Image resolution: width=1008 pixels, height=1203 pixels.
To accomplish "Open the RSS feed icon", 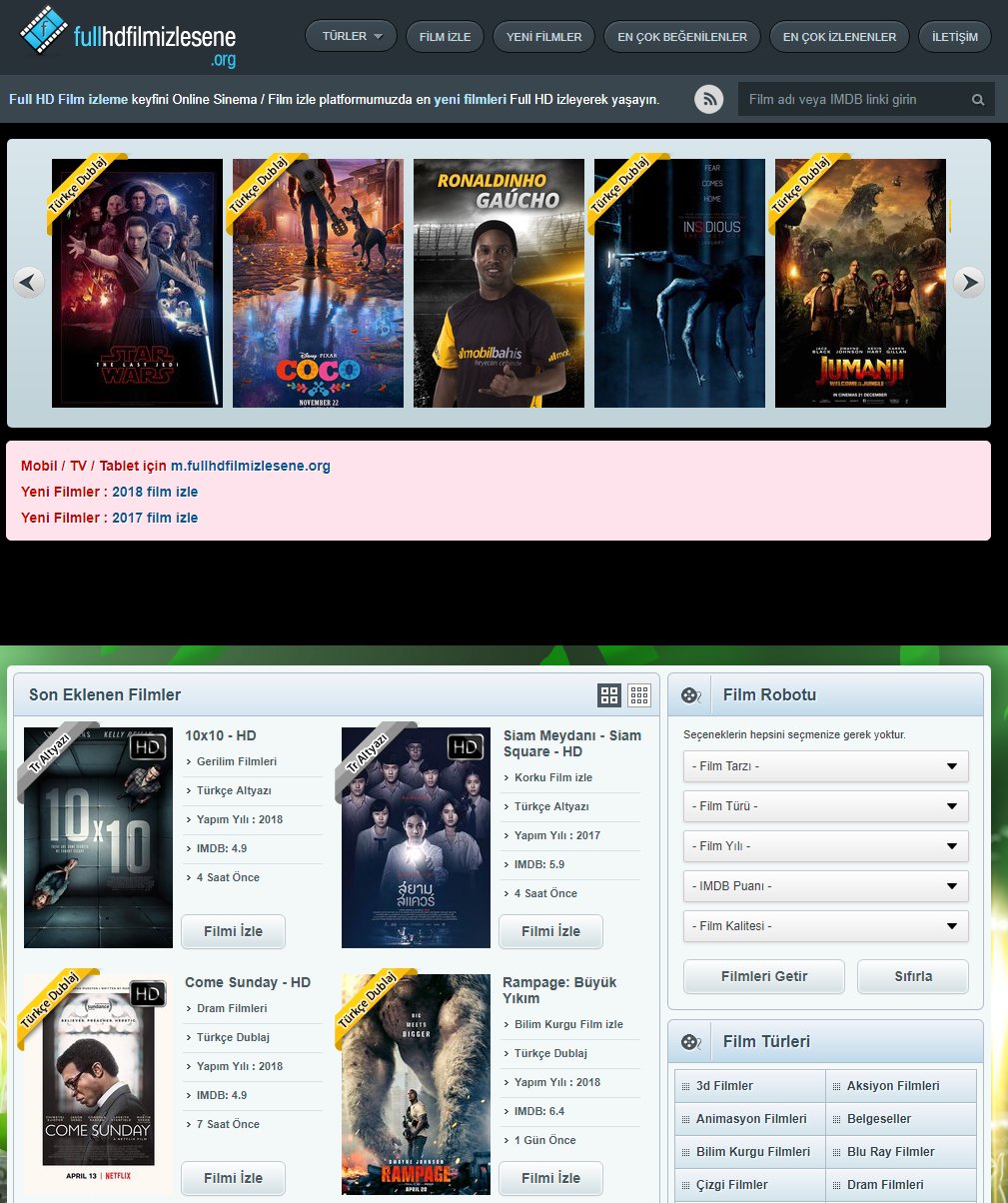I will (708, 99).
